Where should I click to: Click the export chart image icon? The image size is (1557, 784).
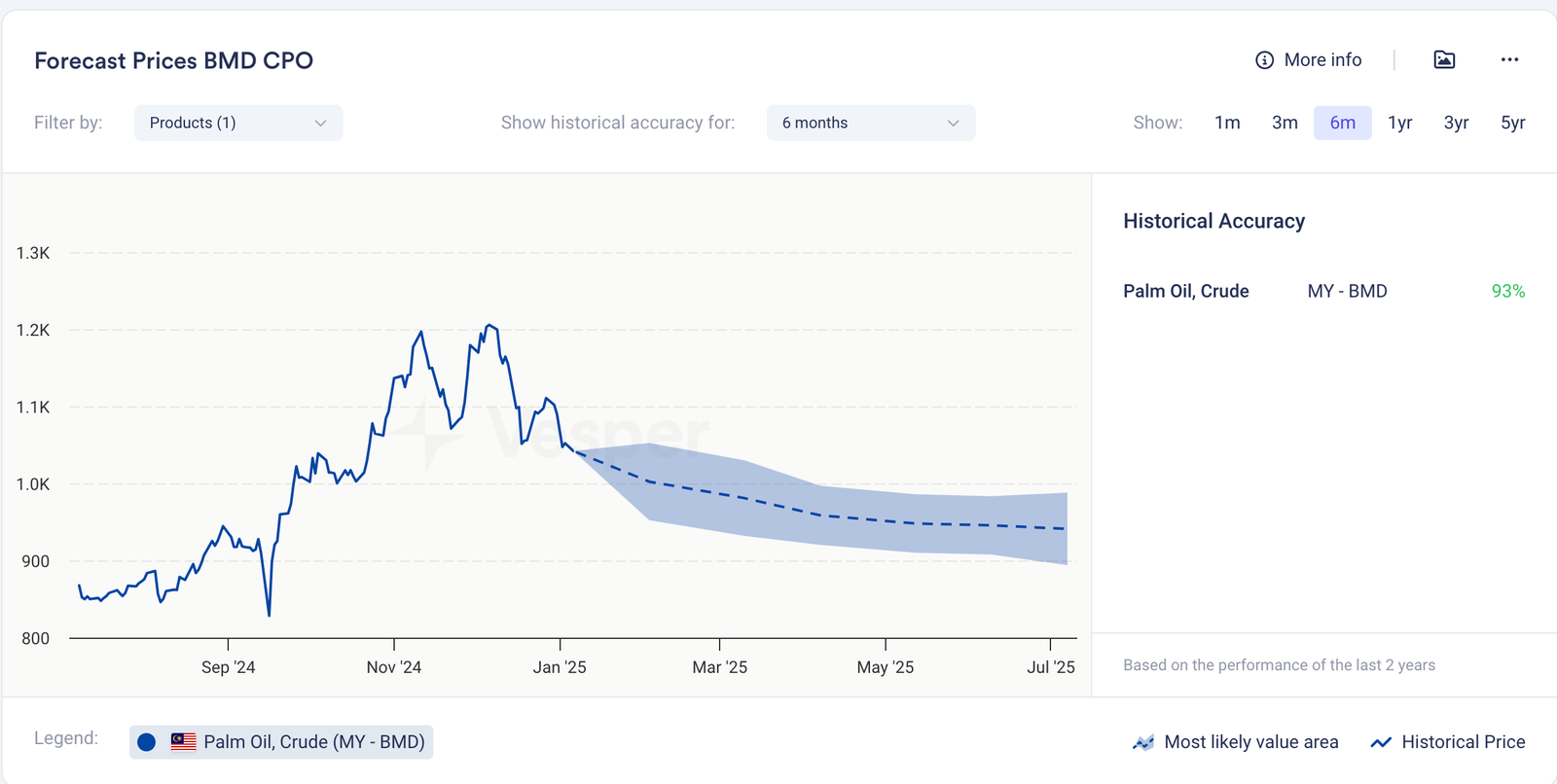tap(1444, 60)
